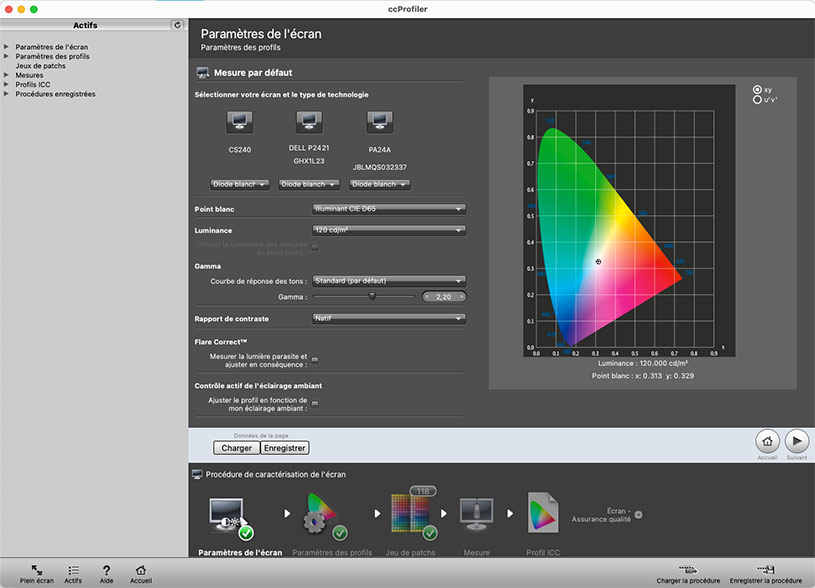
Task: Select Jeux de patchs in sidebar
Action: [x=41, y=66]
